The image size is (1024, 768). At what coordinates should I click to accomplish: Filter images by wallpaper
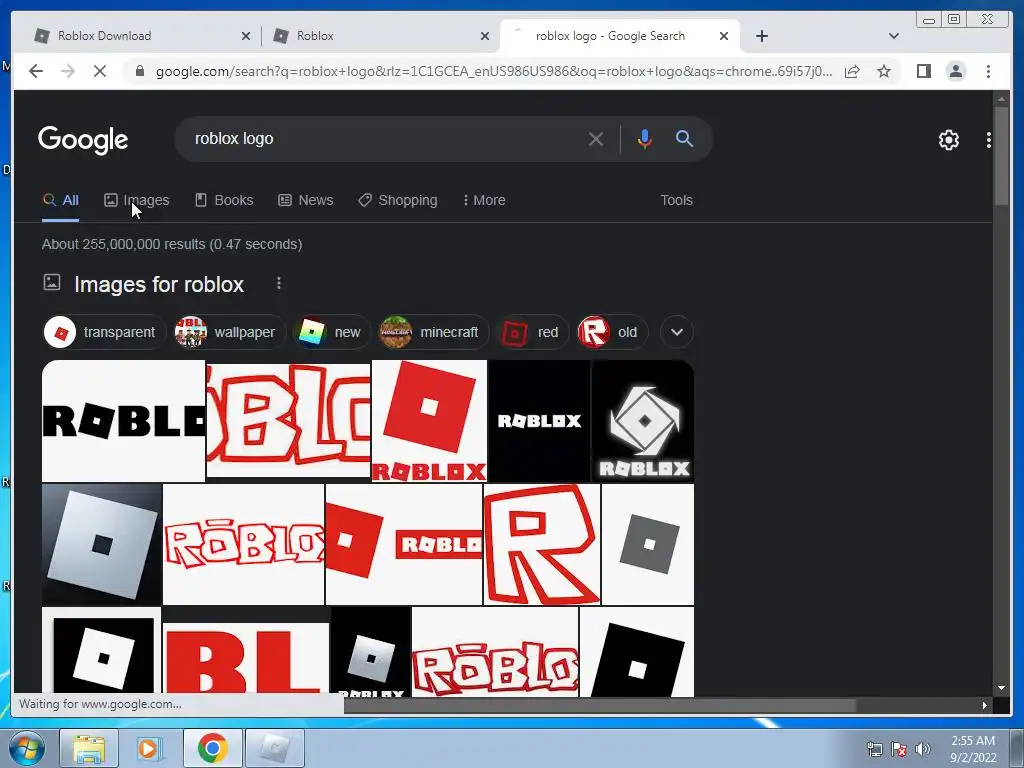point(229,332)
